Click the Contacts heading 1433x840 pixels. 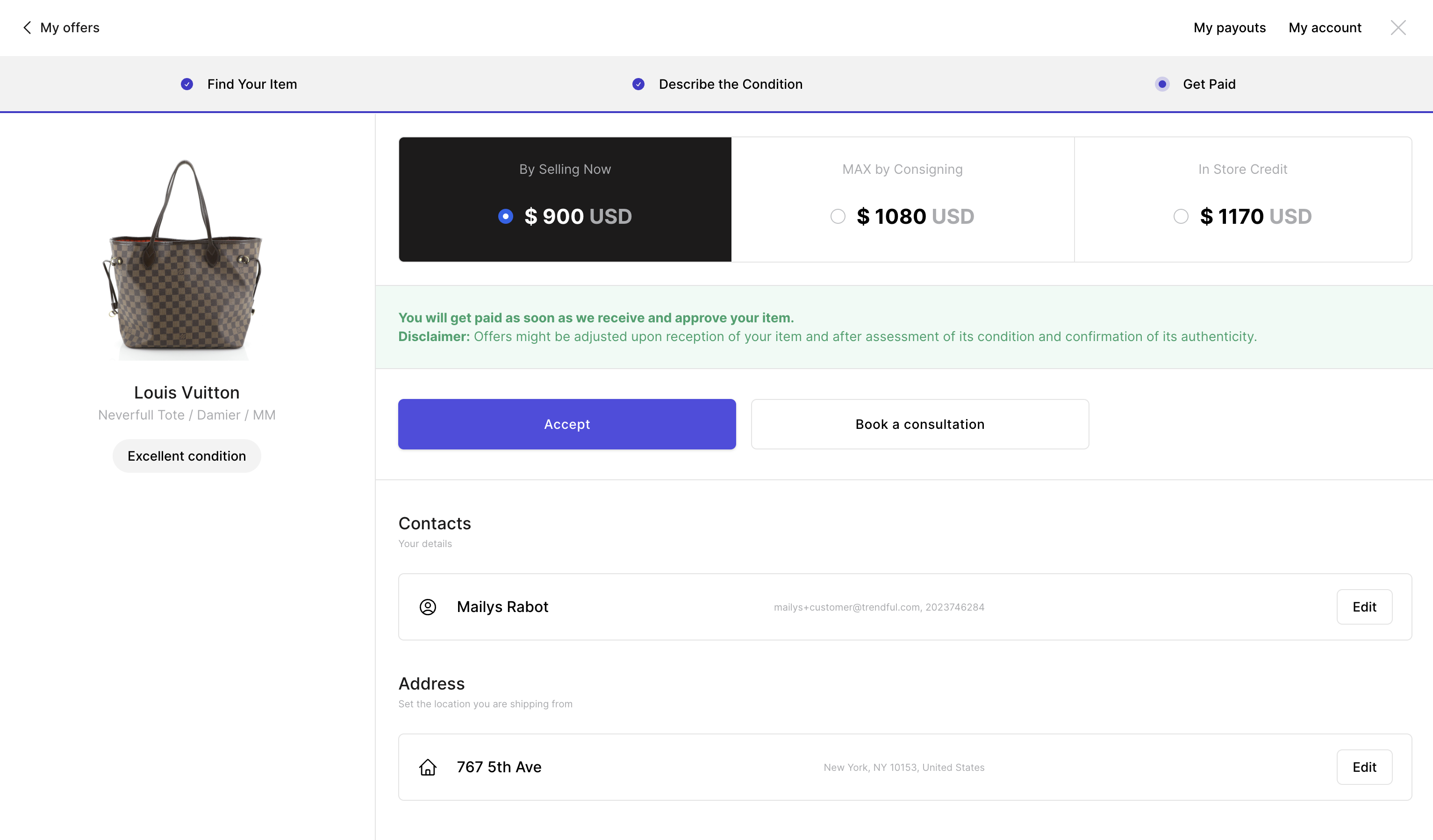click(x=435, y=523)
